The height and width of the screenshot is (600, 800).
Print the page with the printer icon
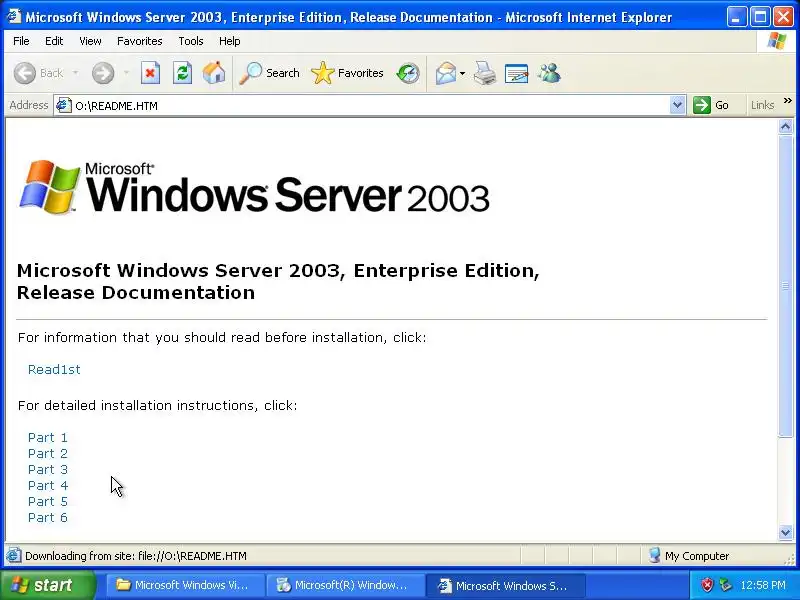(484, 73)
